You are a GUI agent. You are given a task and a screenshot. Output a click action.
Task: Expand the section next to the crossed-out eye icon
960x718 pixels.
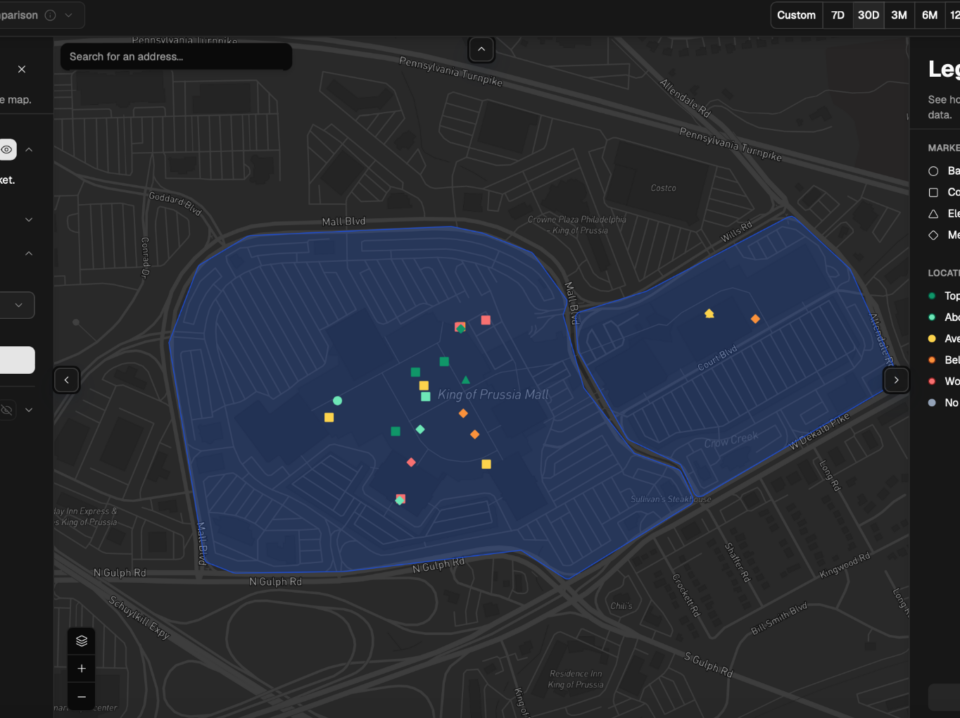coord(29,410)
